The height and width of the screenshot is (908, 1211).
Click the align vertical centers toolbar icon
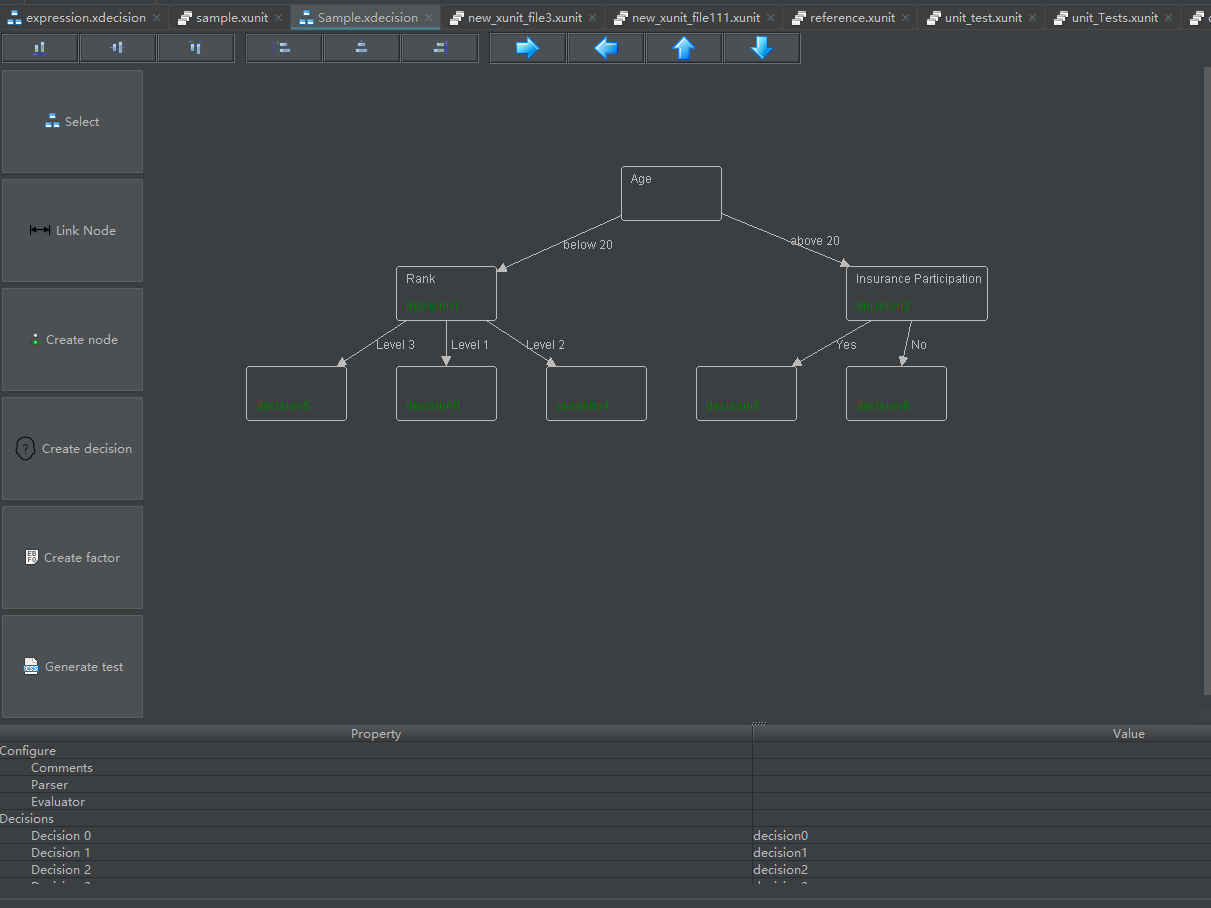click(118, 48)
